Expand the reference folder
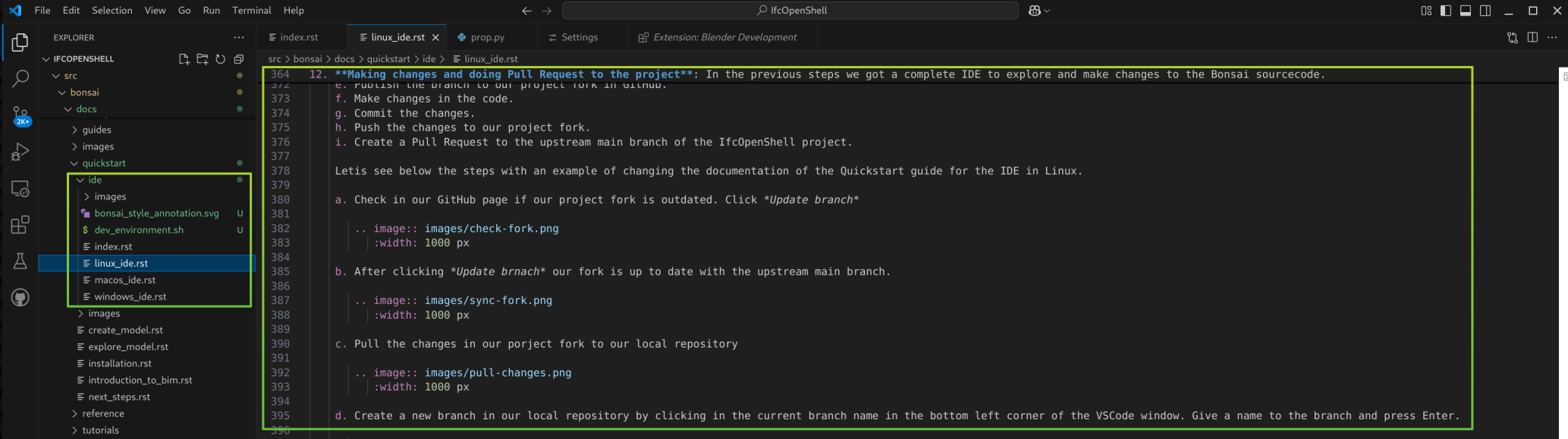Screen dimensions: 1568x439 pyautogui.click(x=74, y=413)
